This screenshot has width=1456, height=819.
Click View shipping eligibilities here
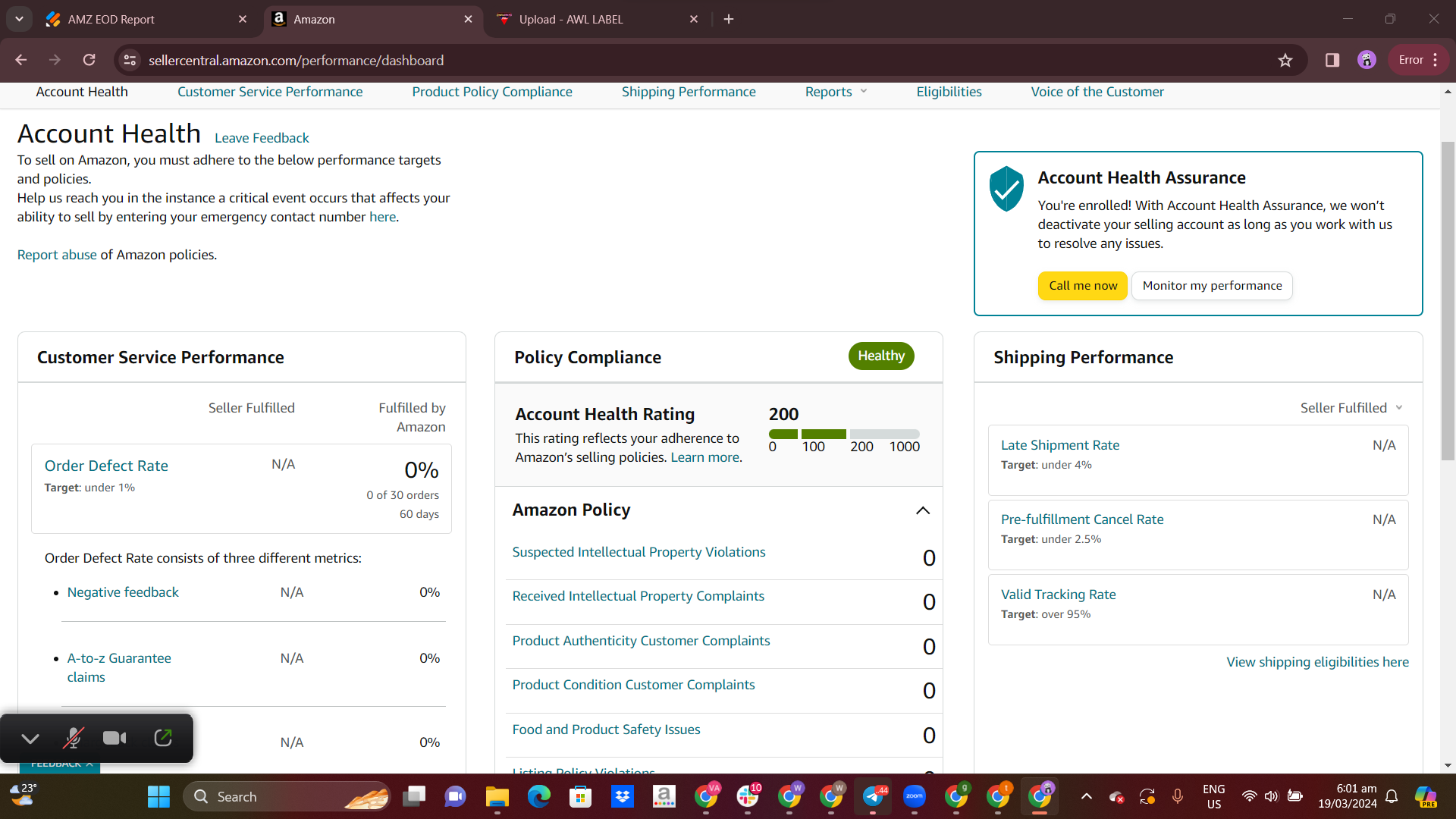tap(1317, 662)
